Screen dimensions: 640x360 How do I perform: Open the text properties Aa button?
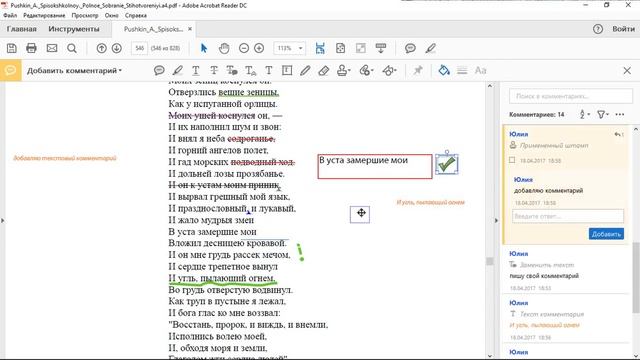[480, 71]
